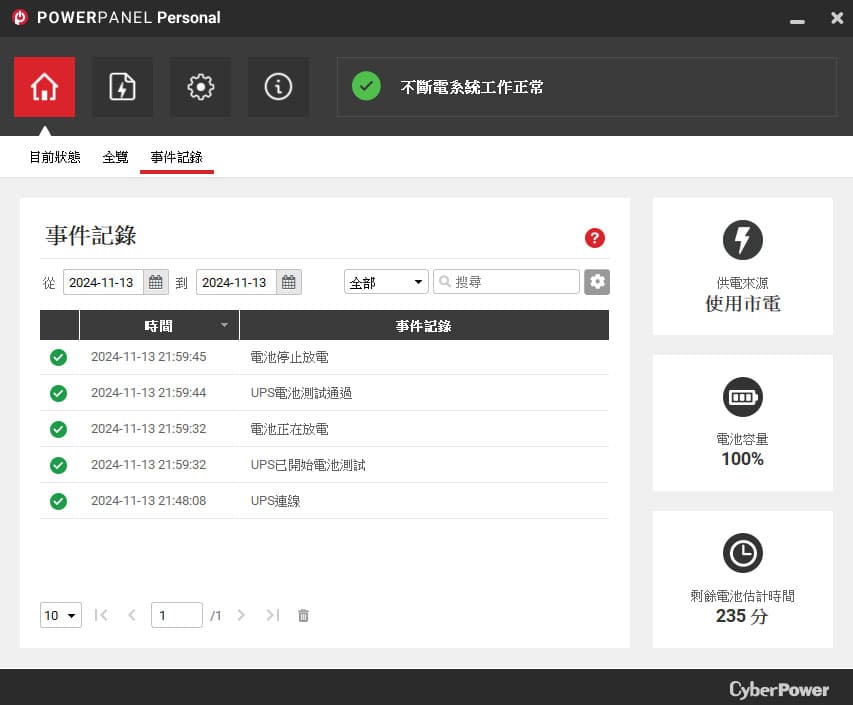Screen dimensions: 853x705
Task: Open the settings gear section
Action: tap(200, 87)
